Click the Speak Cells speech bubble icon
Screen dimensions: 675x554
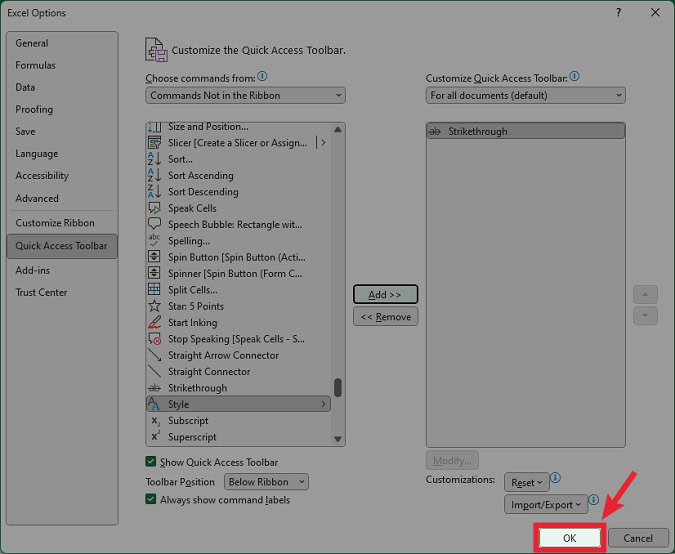coord(154,208)
